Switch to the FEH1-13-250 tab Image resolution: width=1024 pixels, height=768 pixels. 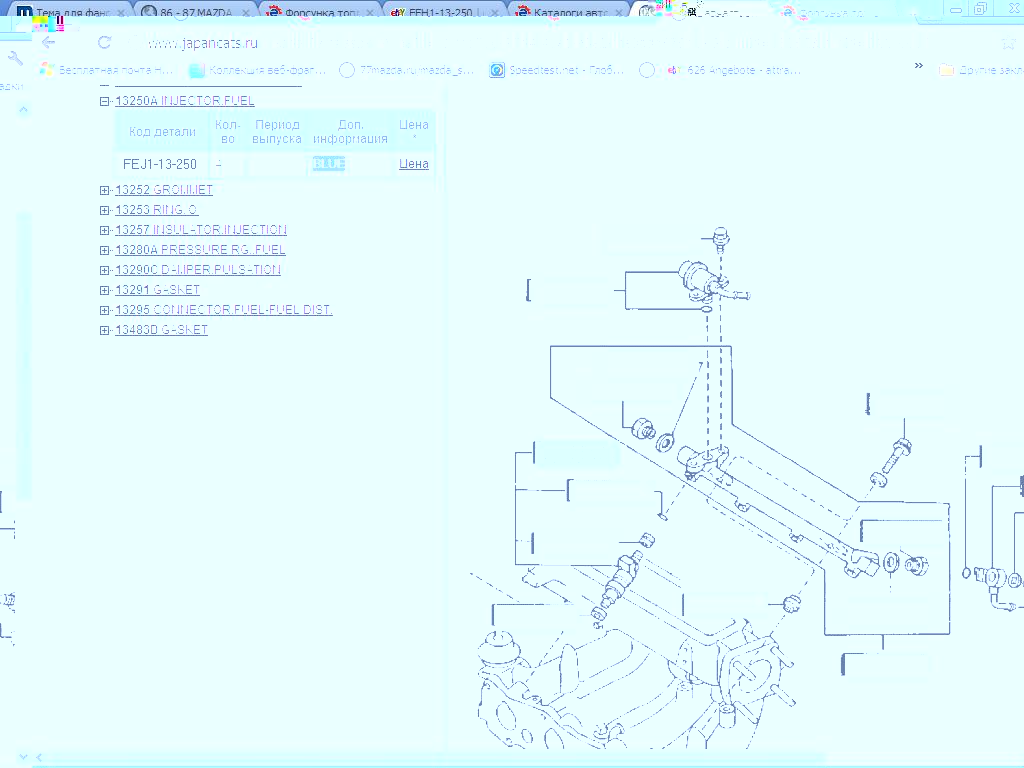coord(445,13)
